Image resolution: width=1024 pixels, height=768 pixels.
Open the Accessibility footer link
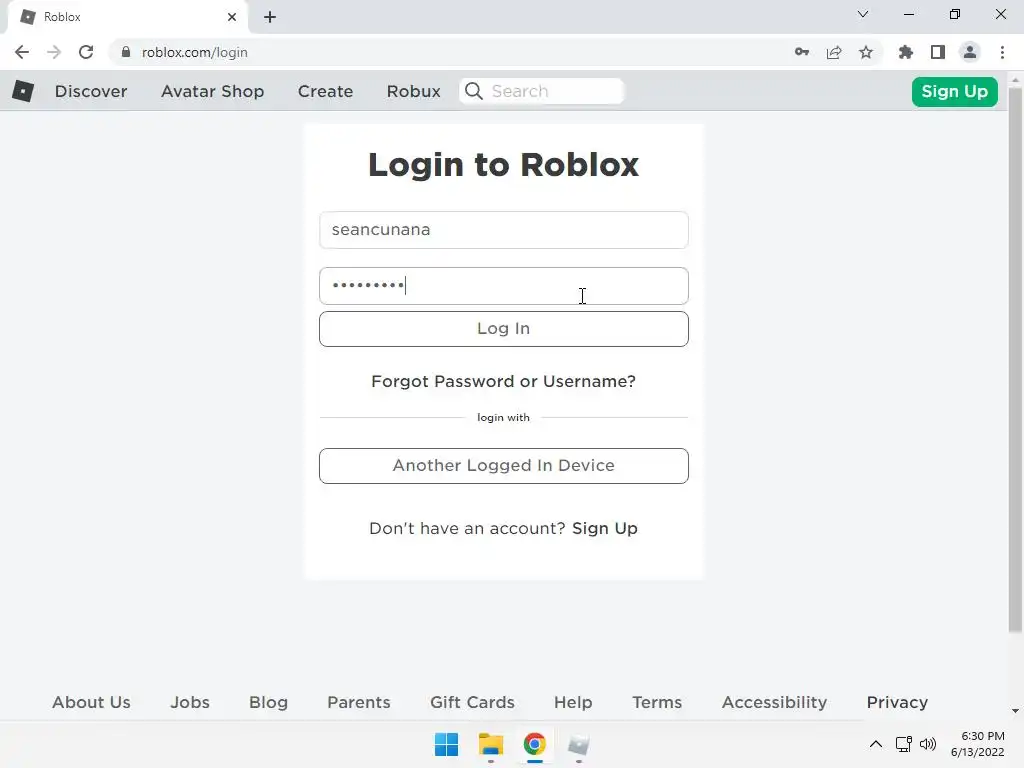[x=775, y=702]
